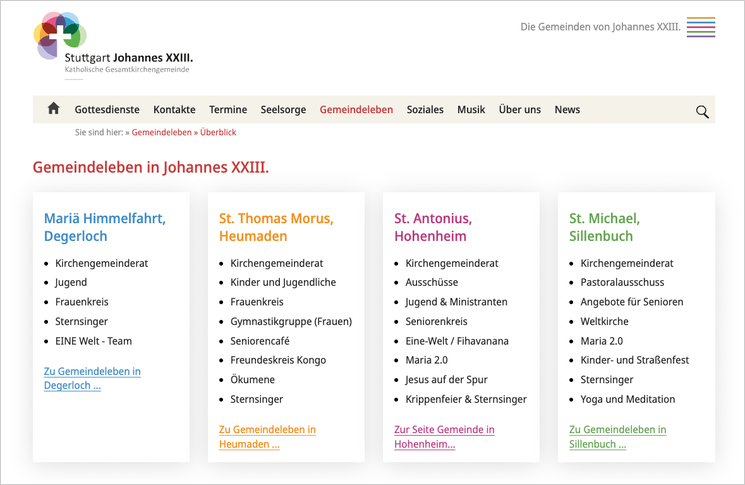
Task: Open the Termine menu
Action: pyautogui.click(x=228, y=110)
